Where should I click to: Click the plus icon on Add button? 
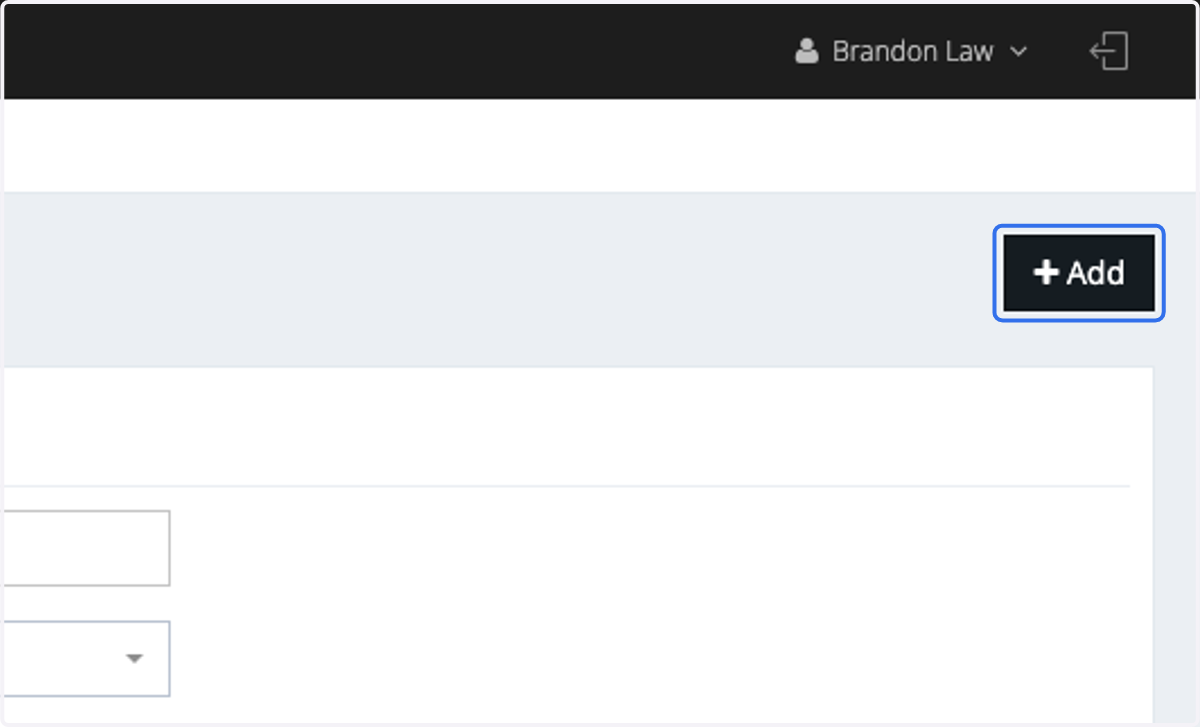[1046, 272]
